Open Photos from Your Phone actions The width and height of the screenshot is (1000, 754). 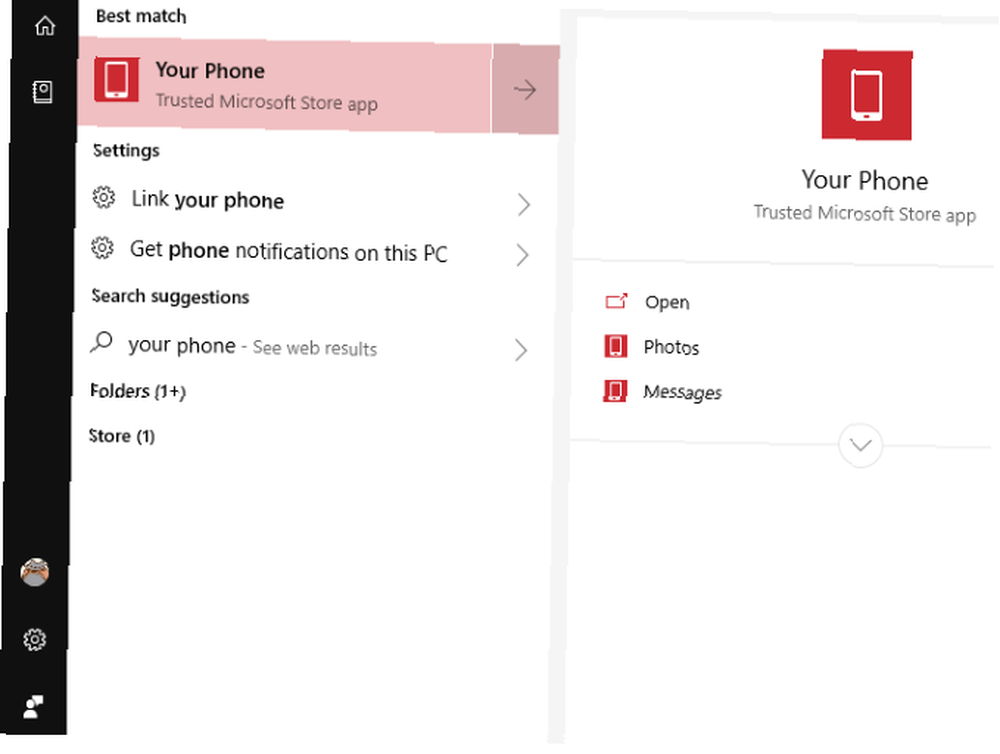tap(671, 347)
